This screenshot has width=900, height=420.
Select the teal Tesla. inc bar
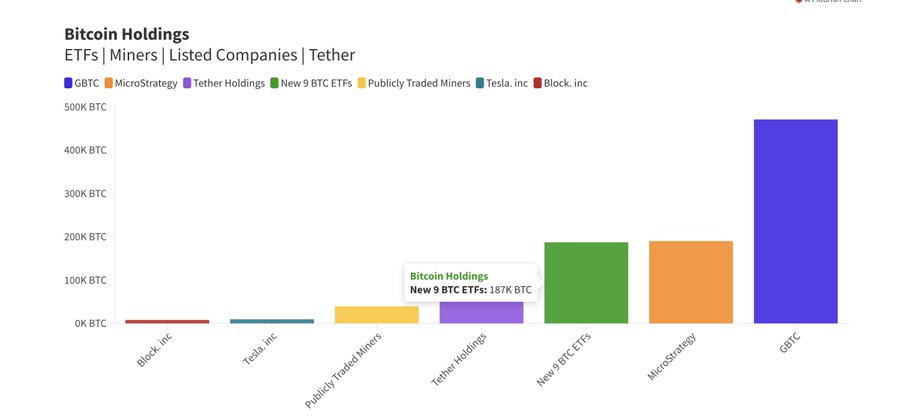point(272,321)
